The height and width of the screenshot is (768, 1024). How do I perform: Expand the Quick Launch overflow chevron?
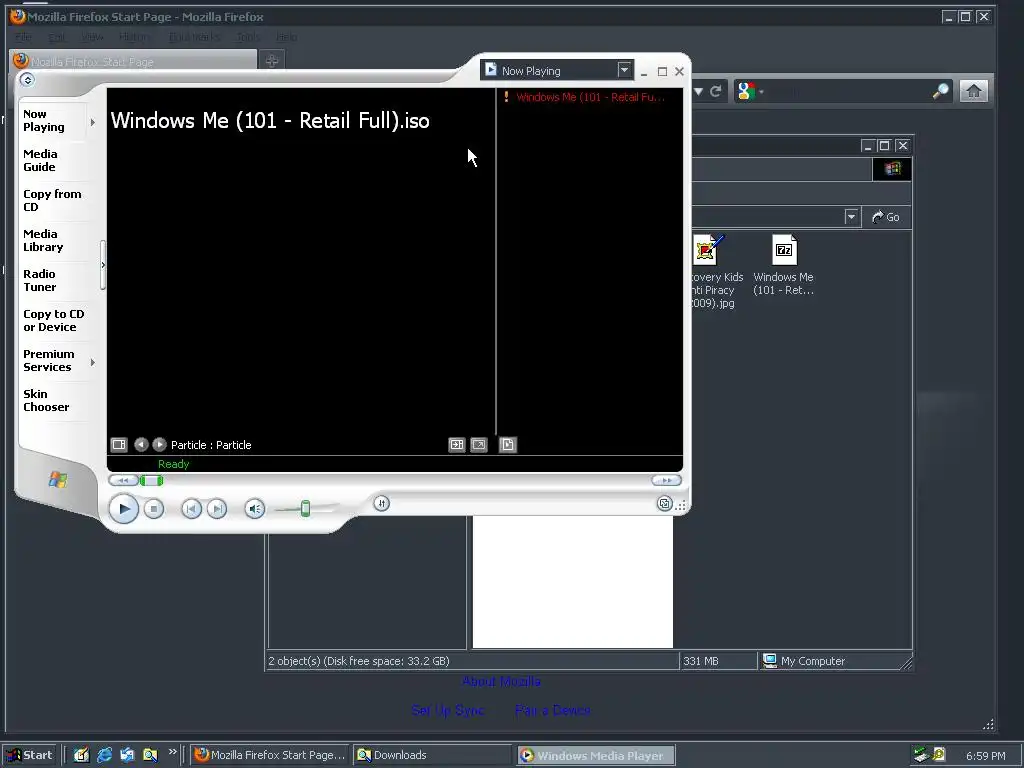click(172, 752)
